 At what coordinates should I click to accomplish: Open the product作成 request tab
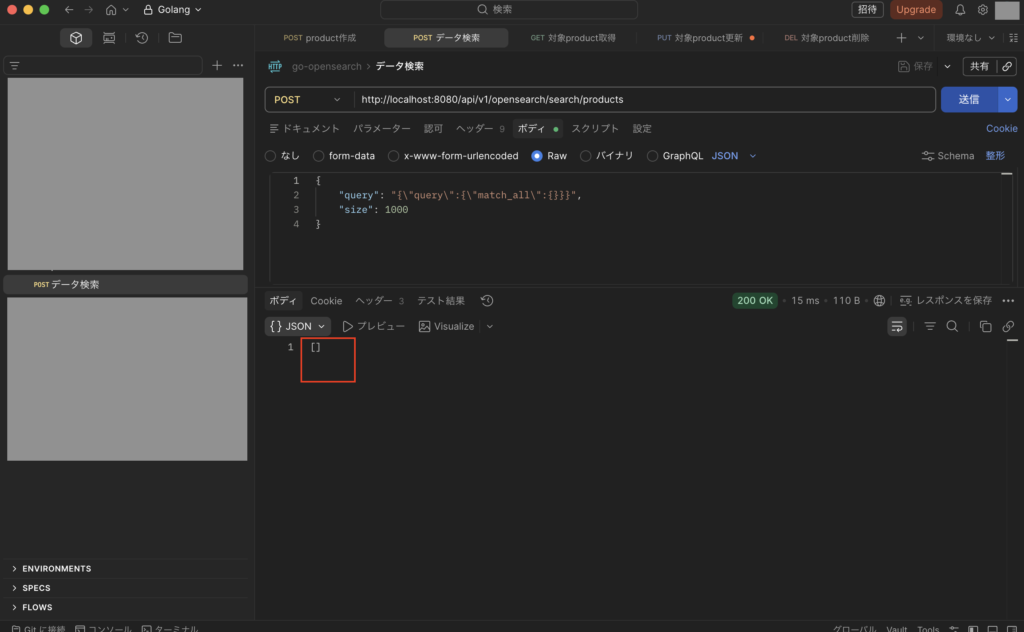tap(320, 38)
